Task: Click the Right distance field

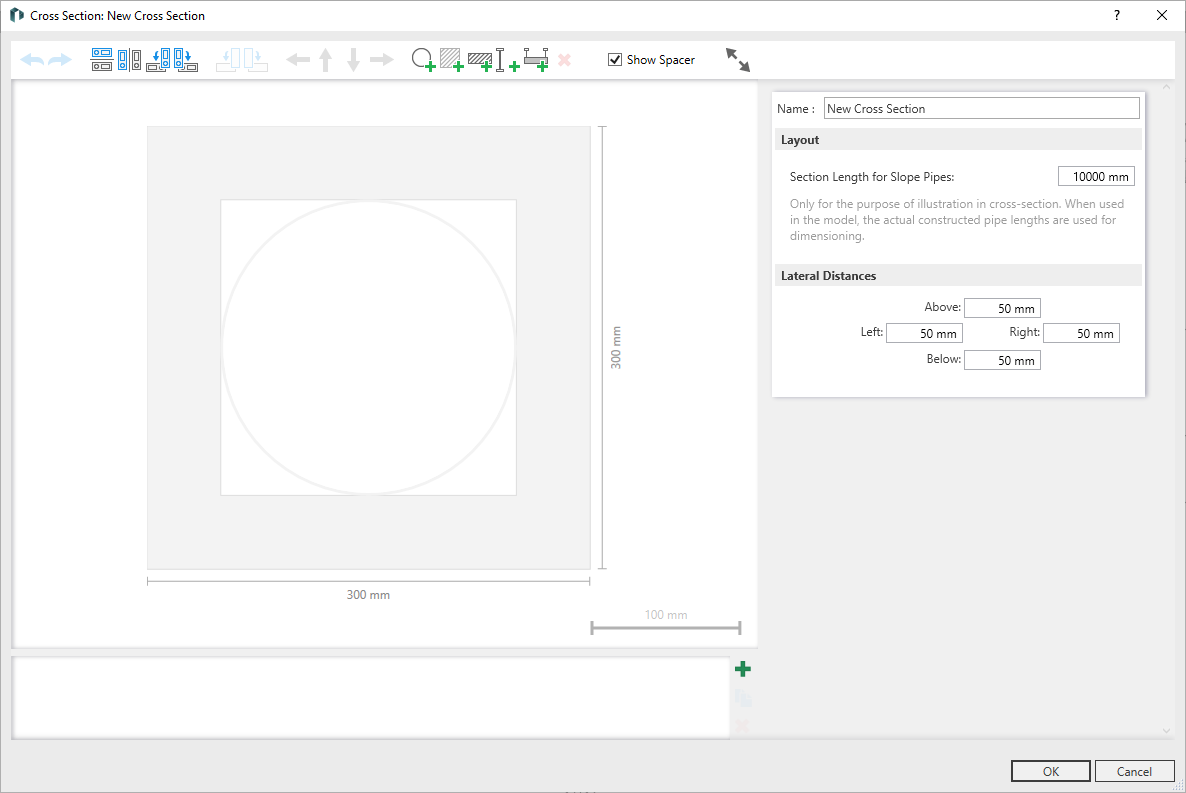Action: pyautogui.click(x=1082, y=334)
